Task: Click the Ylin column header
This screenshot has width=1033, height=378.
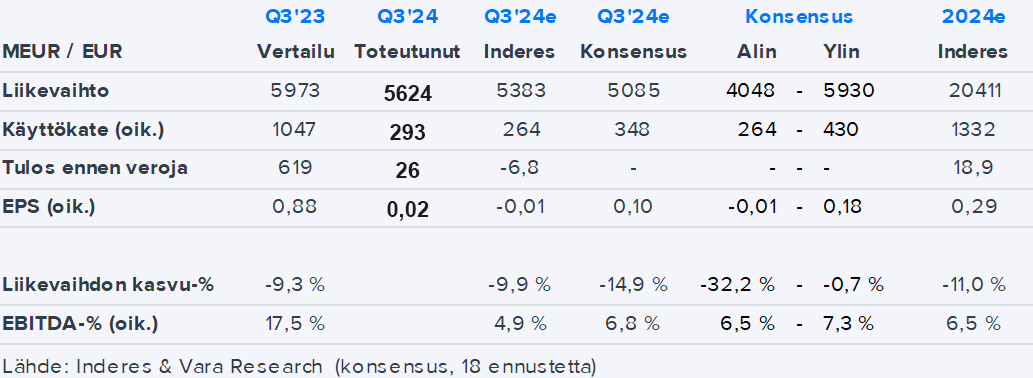Action: 841,51
